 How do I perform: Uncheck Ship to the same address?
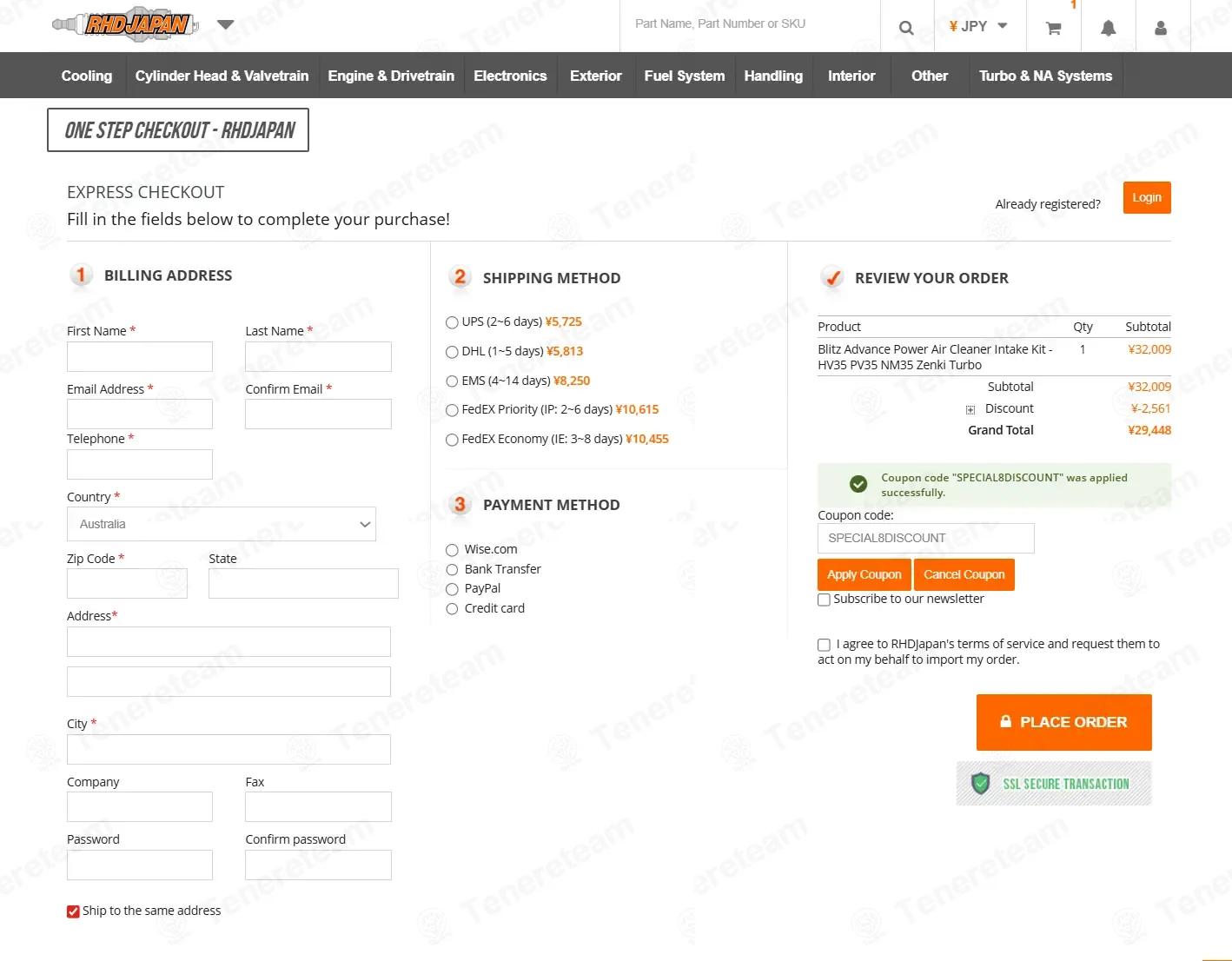coord(73,911)
